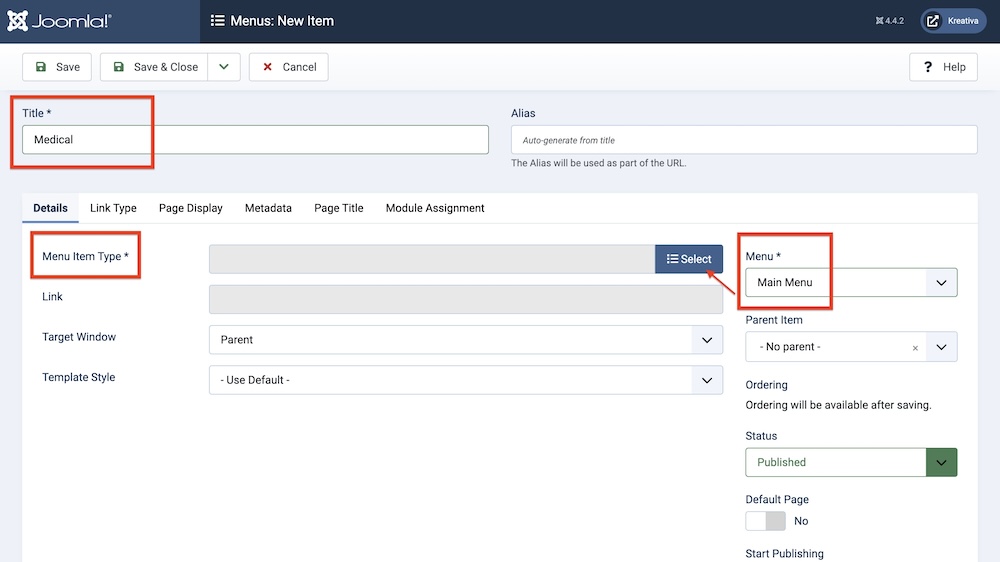
Task: Open the Save & Close dropdown arrow
Action: [x=224, y=67]
